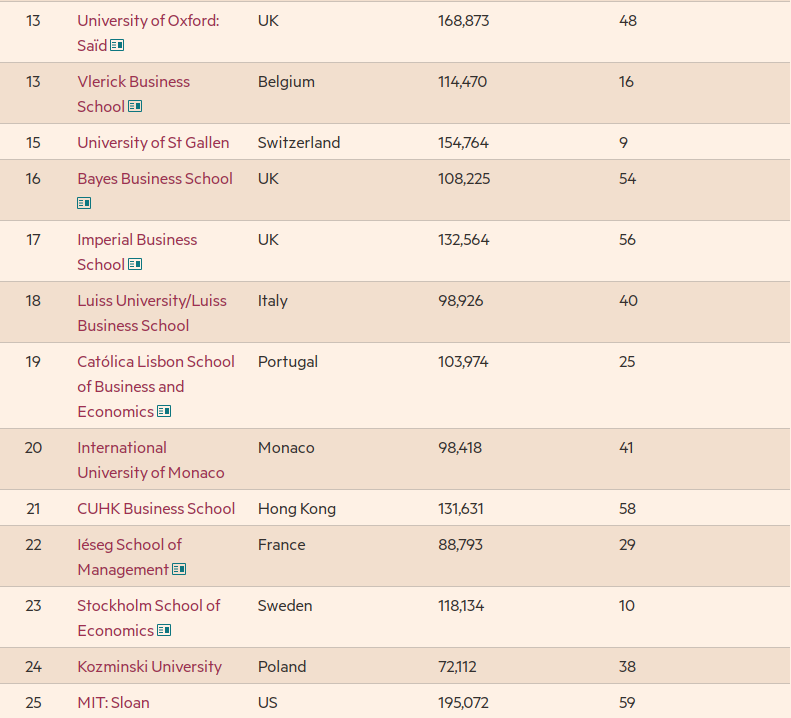Screen dimensions: 791x718
Task: Select salary value 72,112
Action: (x=457, y=667)
